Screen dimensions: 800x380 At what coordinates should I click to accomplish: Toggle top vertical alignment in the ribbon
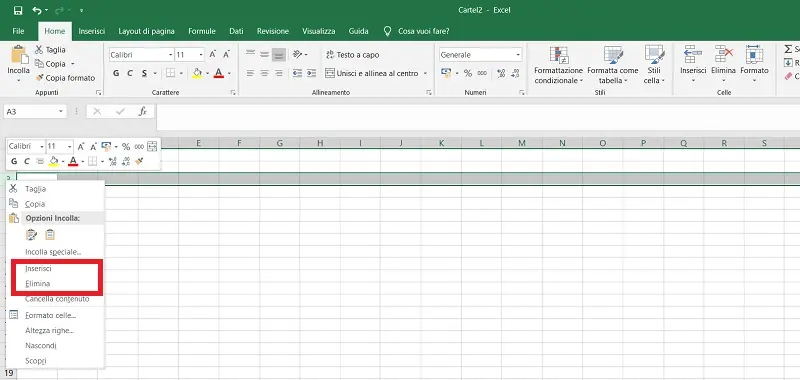(x=250, y=54)
